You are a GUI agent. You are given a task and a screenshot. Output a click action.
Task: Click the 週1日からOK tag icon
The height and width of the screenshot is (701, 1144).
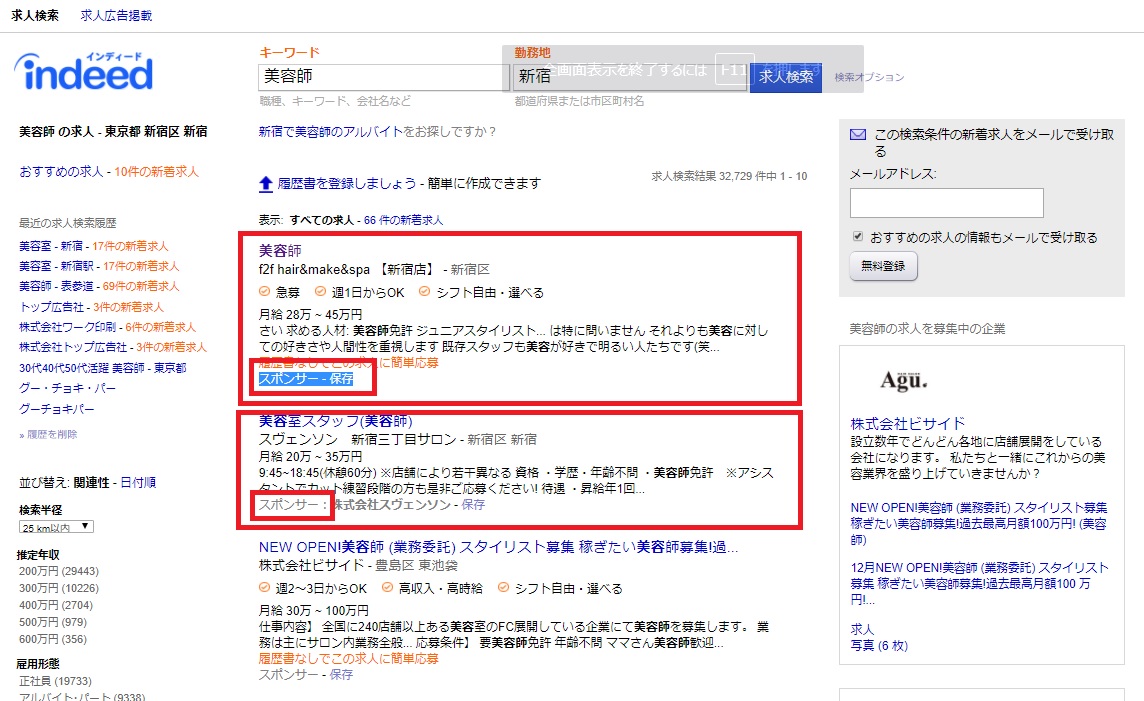point(320,292)
